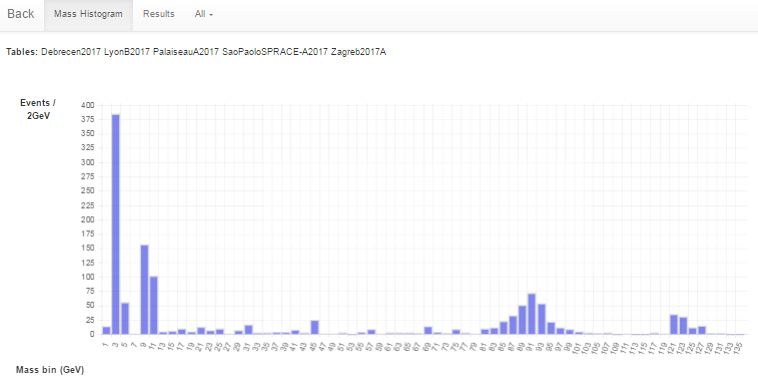
Task: Click the SaoPaoloSPRACE-A2017 table name
Action: point(275,52)
